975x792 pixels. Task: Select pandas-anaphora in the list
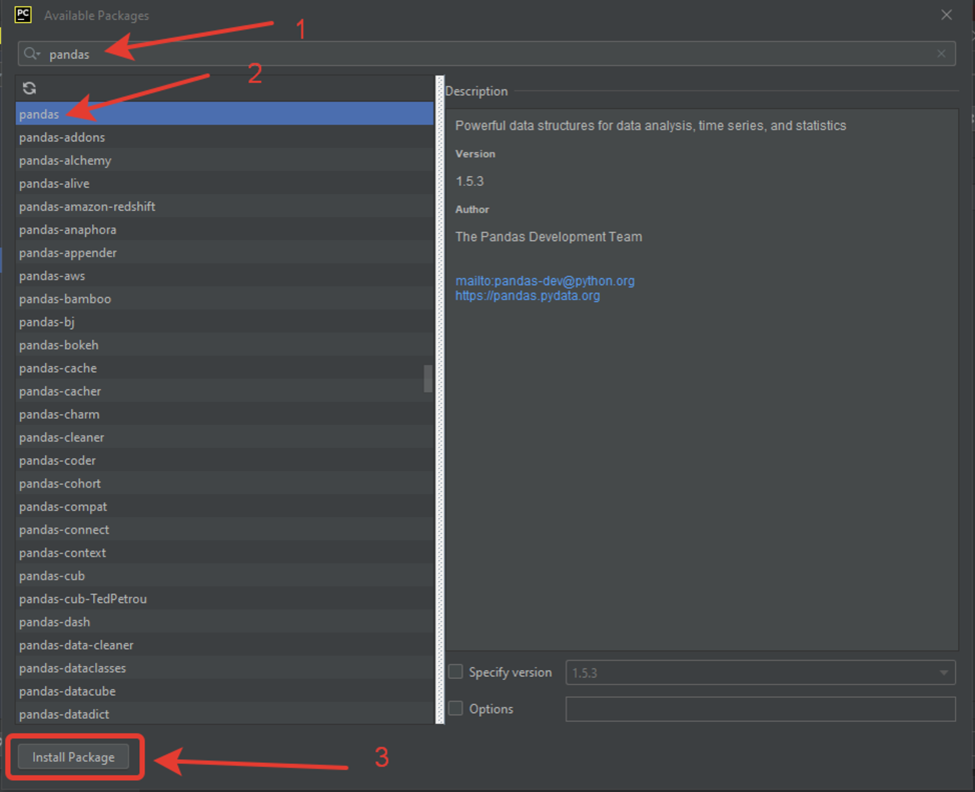[x=224, y=229]
